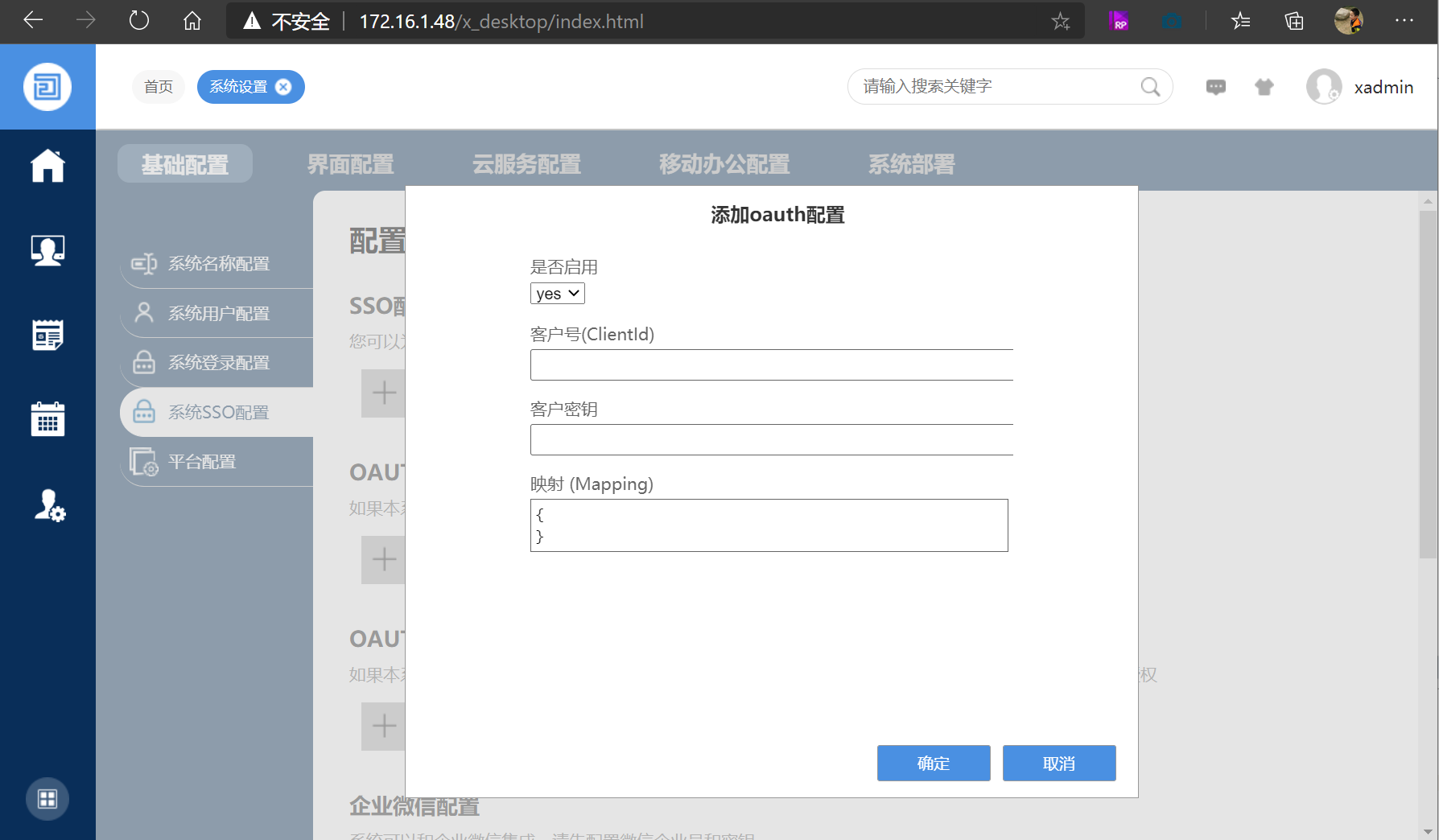Click the search magnifier icon
The width and height of the screenshot is (1439, 840).
[1150, 87]
